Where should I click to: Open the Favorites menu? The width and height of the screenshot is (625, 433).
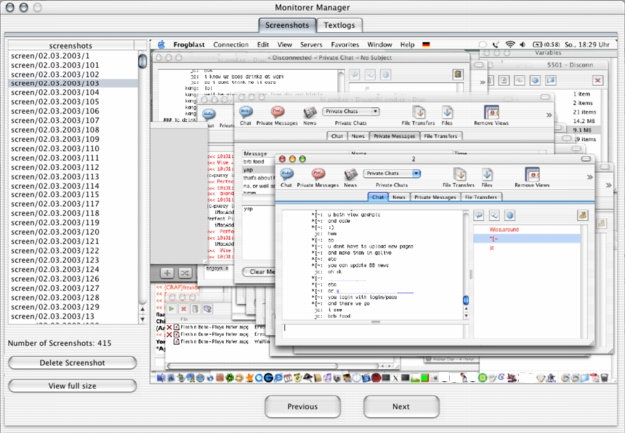point(345,45)
